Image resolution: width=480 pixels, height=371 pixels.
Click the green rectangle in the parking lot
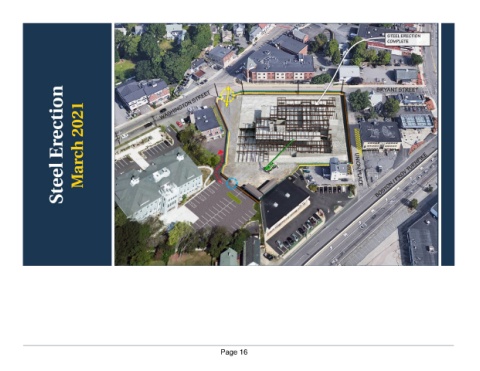pyautogui.click(x=234, y=198)
